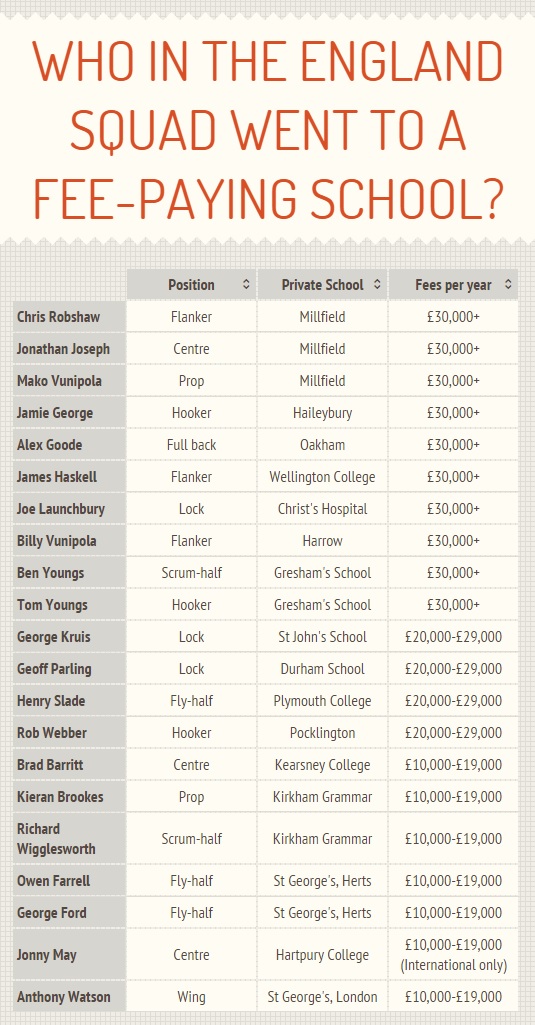Viewport: 535px width, 1025px height.
Task: Sort table by the Position sort arrows
Action: tap(246, 284)
